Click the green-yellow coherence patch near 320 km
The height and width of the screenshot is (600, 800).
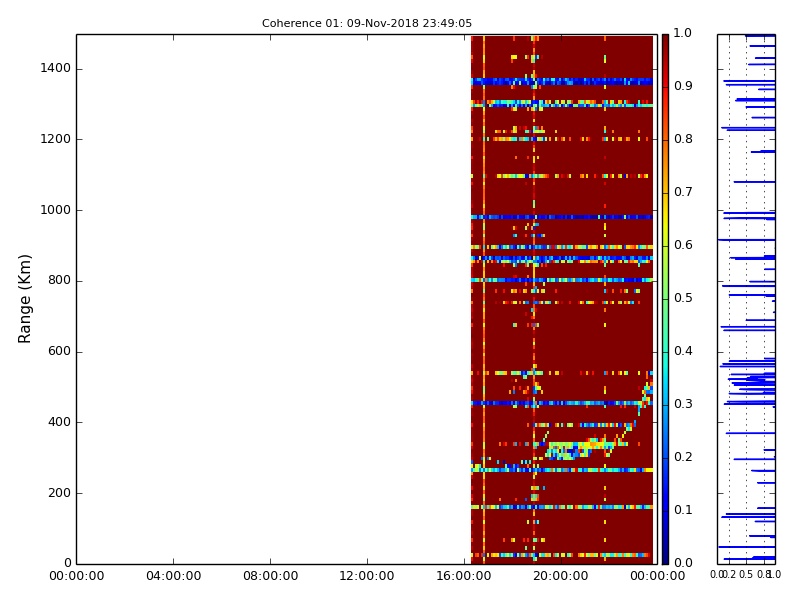tap(579, 449)
